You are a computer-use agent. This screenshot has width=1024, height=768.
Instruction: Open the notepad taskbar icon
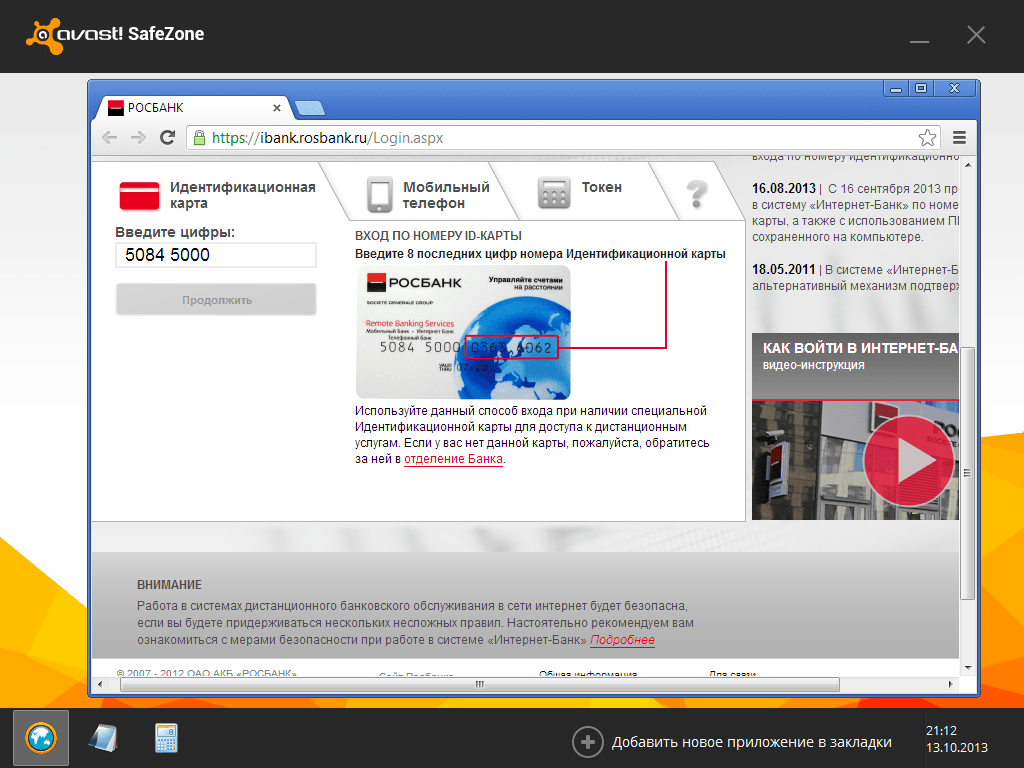coord(103,738)
